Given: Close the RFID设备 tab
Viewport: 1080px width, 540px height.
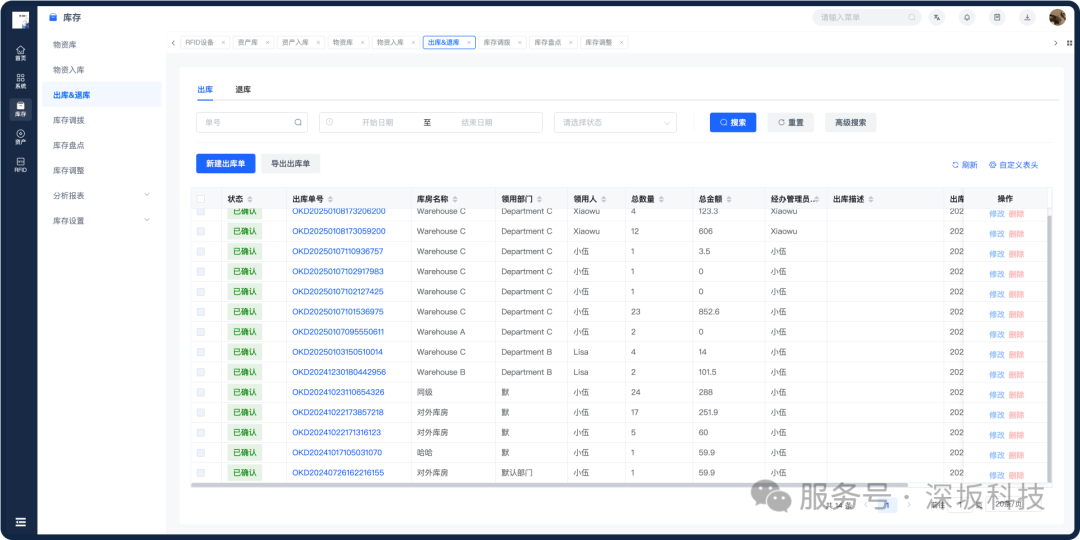Looking at the screenshot, I should [222, 43].
